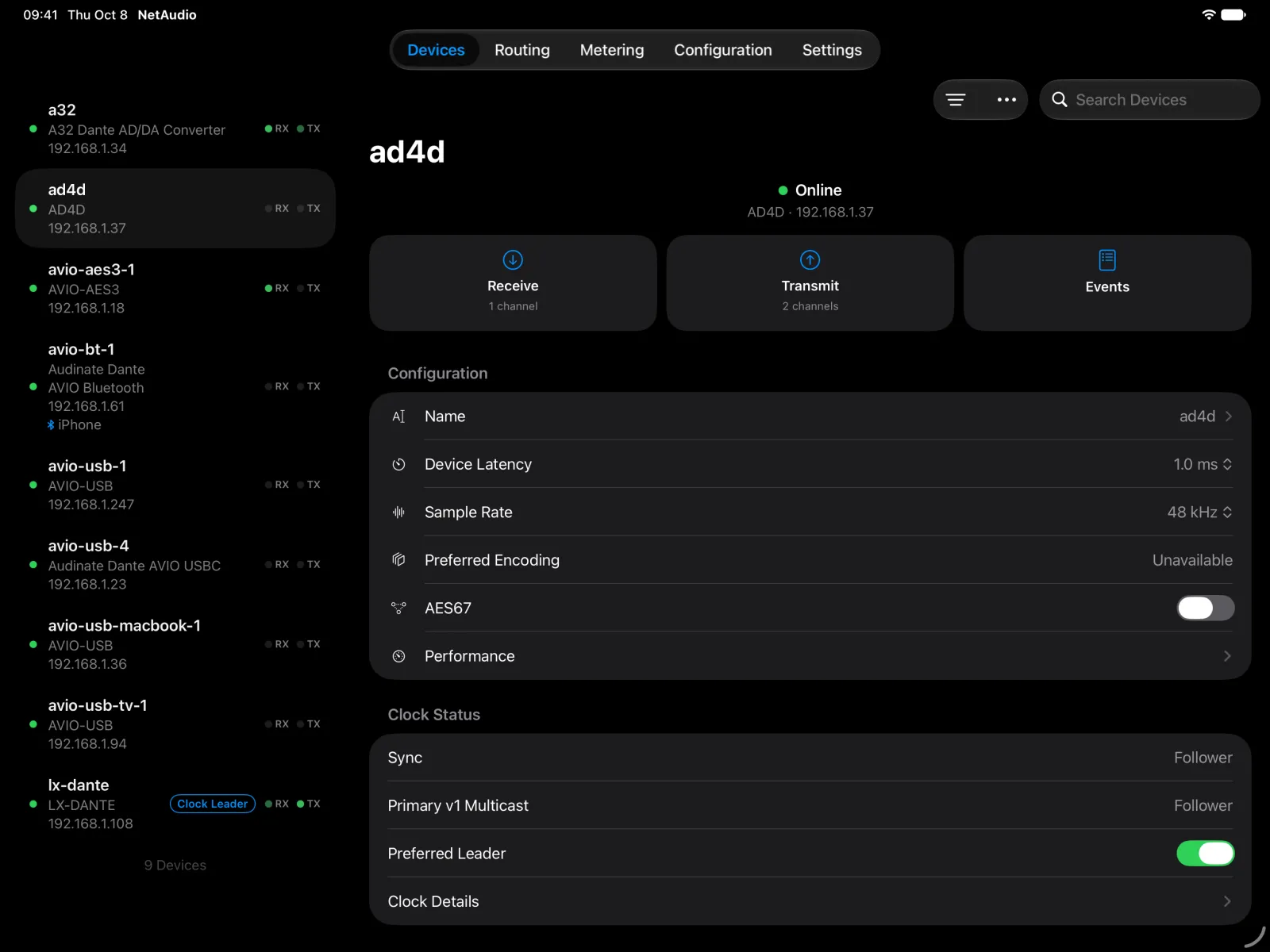
Task: Click the Clock Leader badge on lx-dante
Action: point(213,804)
